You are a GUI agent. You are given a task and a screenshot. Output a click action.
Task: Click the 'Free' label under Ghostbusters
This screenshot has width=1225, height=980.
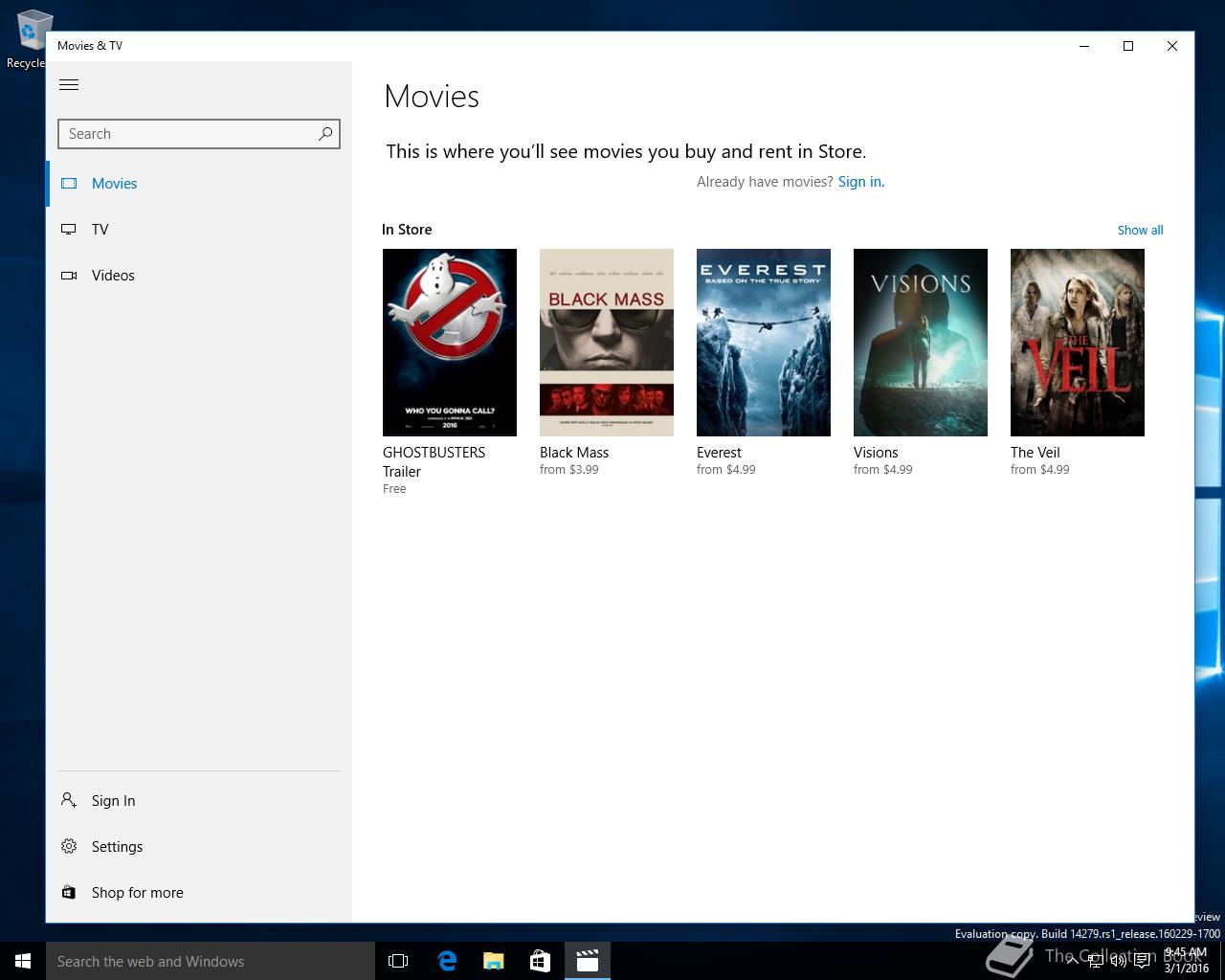point(394,489)
